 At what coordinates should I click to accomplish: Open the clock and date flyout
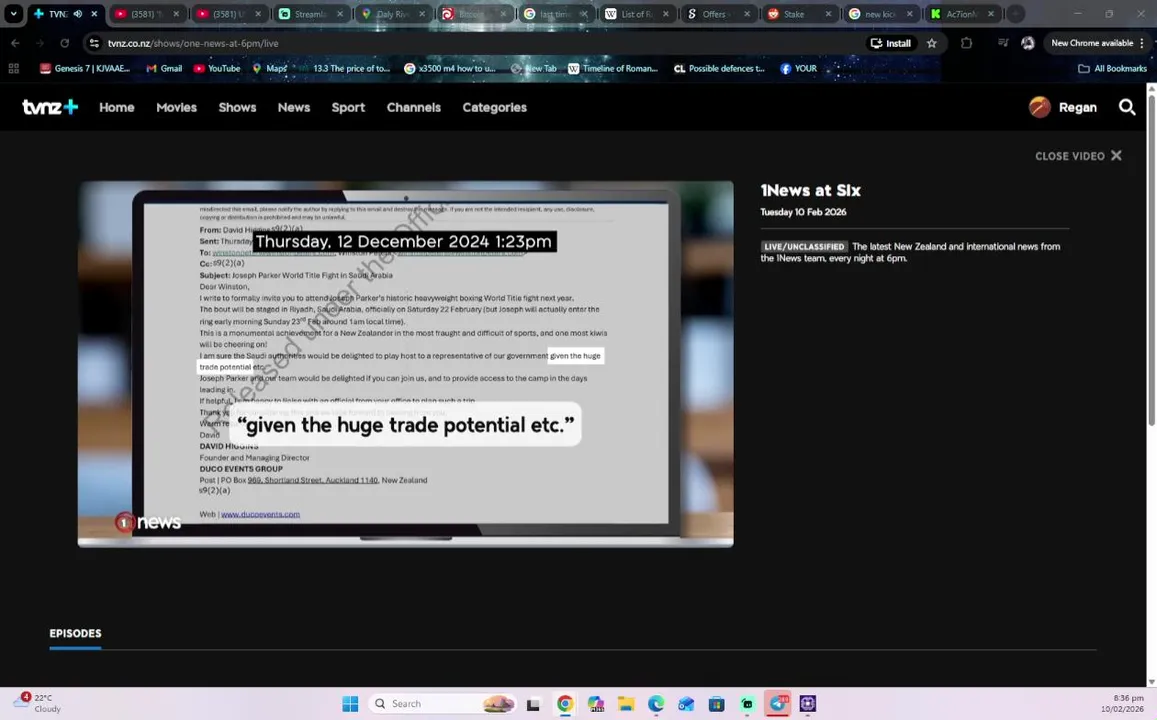coord(1123,703)
